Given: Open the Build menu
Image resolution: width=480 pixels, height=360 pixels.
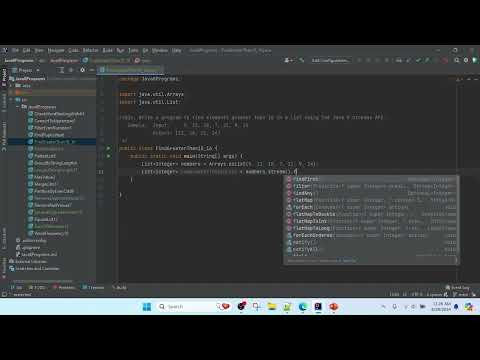Looking at the screenshot, I should pyautogui.click(x=108, y=50).
